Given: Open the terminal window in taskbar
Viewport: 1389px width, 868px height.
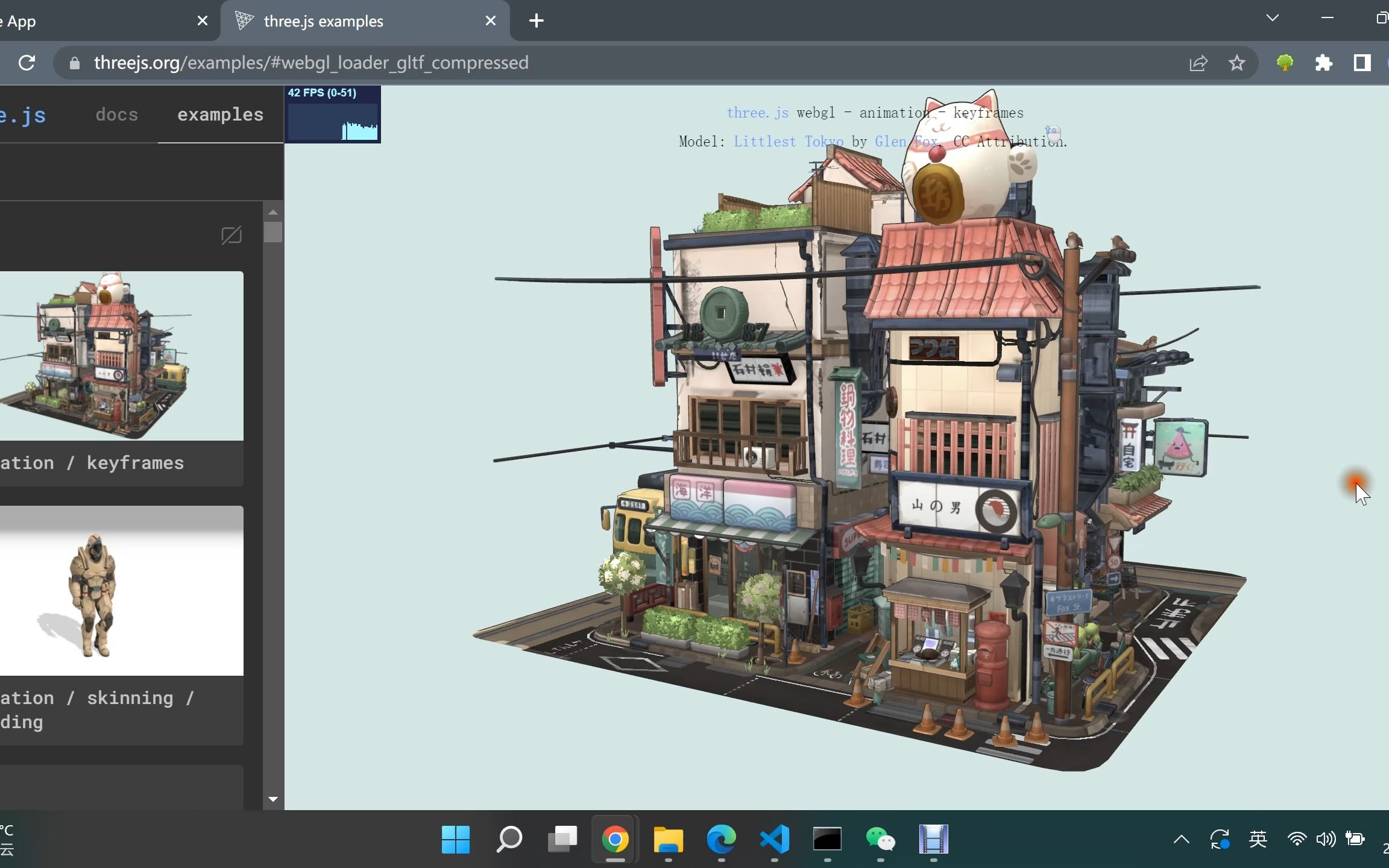Looking at the screenshot, I should pos(827,839).
